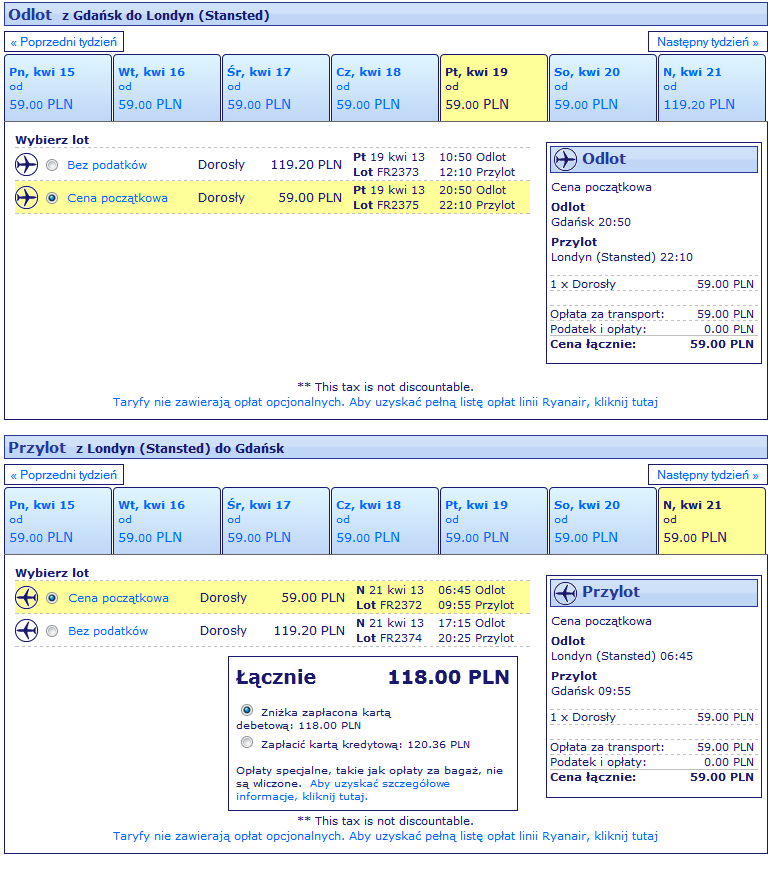Open outbound tab Pt, kwi 19
Screen dimensions: 779x873
(494, 88)
